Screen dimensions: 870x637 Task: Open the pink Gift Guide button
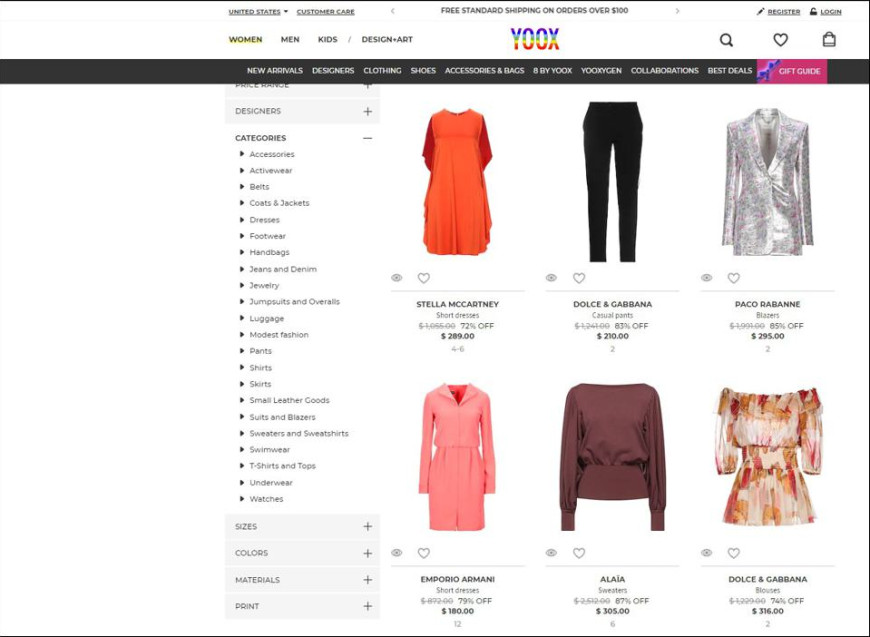[792, 71]
